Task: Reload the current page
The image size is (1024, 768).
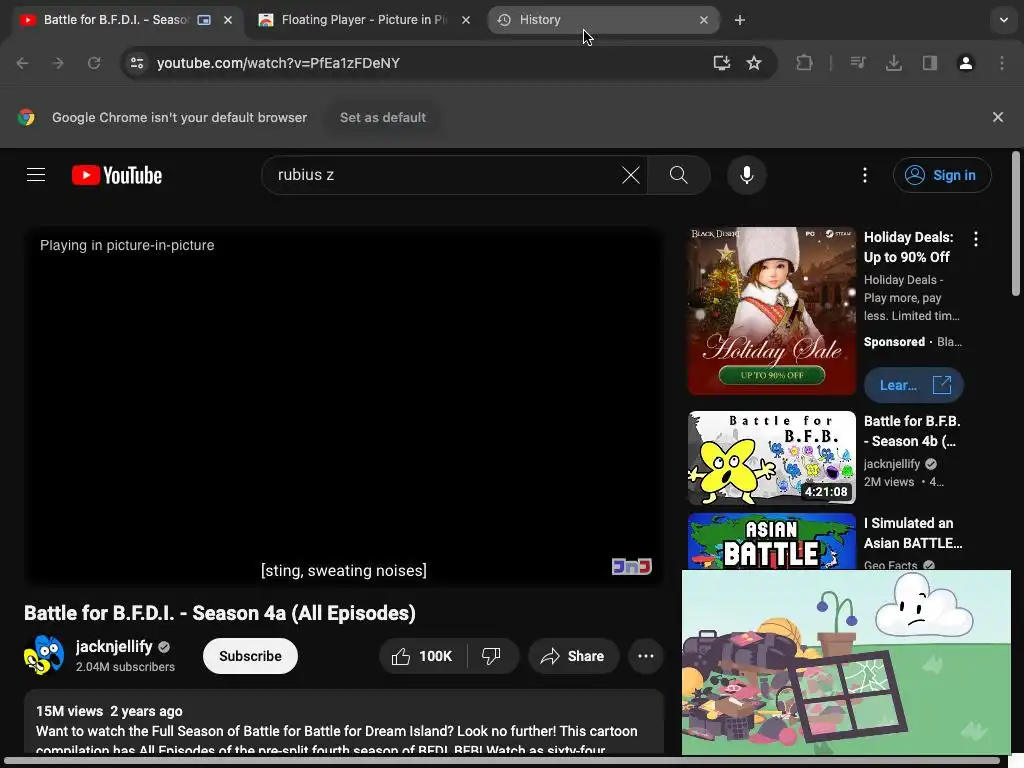Action: tap(94, 63)
